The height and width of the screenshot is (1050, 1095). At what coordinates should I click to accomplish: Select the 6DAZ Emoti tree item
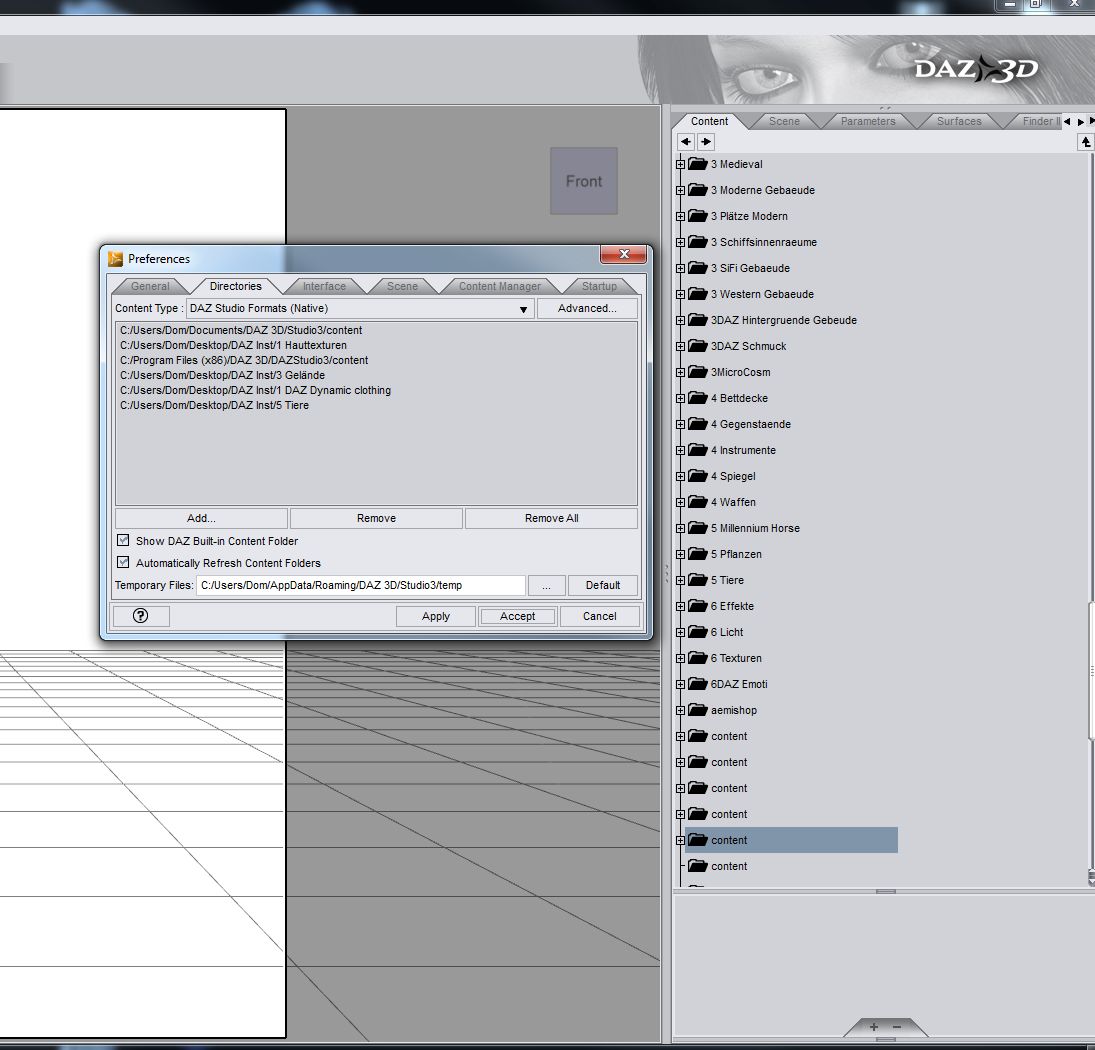click(739, 684)
